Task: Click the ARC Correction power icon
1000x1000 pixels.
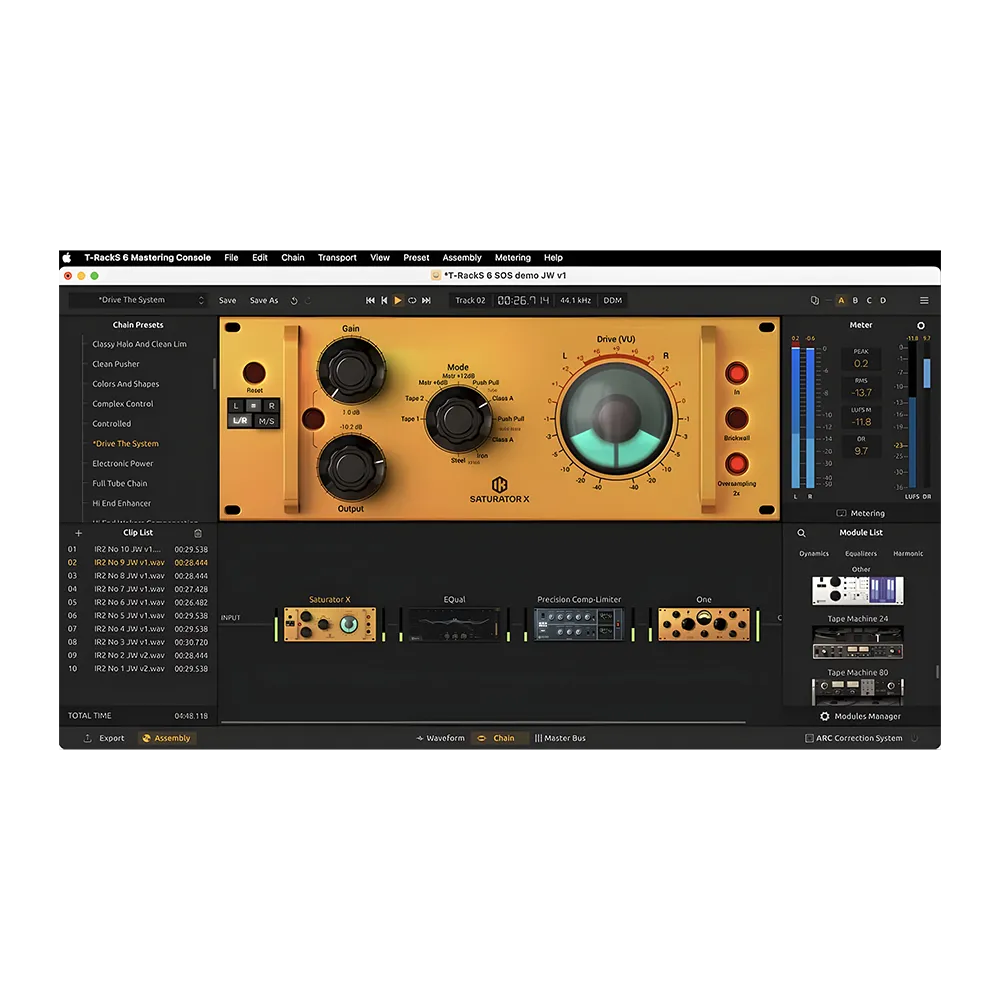Action: (x=915, y=738)
